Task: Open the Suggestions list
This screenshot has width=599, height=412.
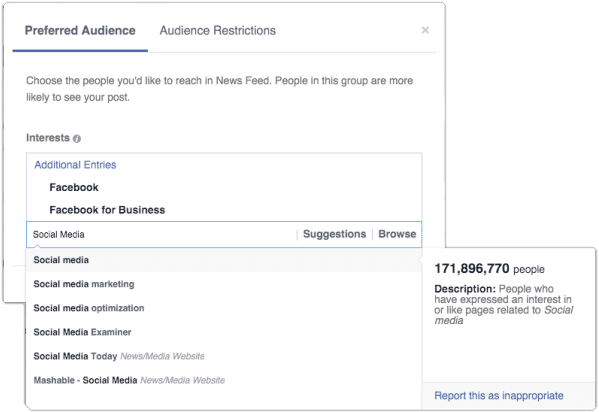Action: click(334, 234)
